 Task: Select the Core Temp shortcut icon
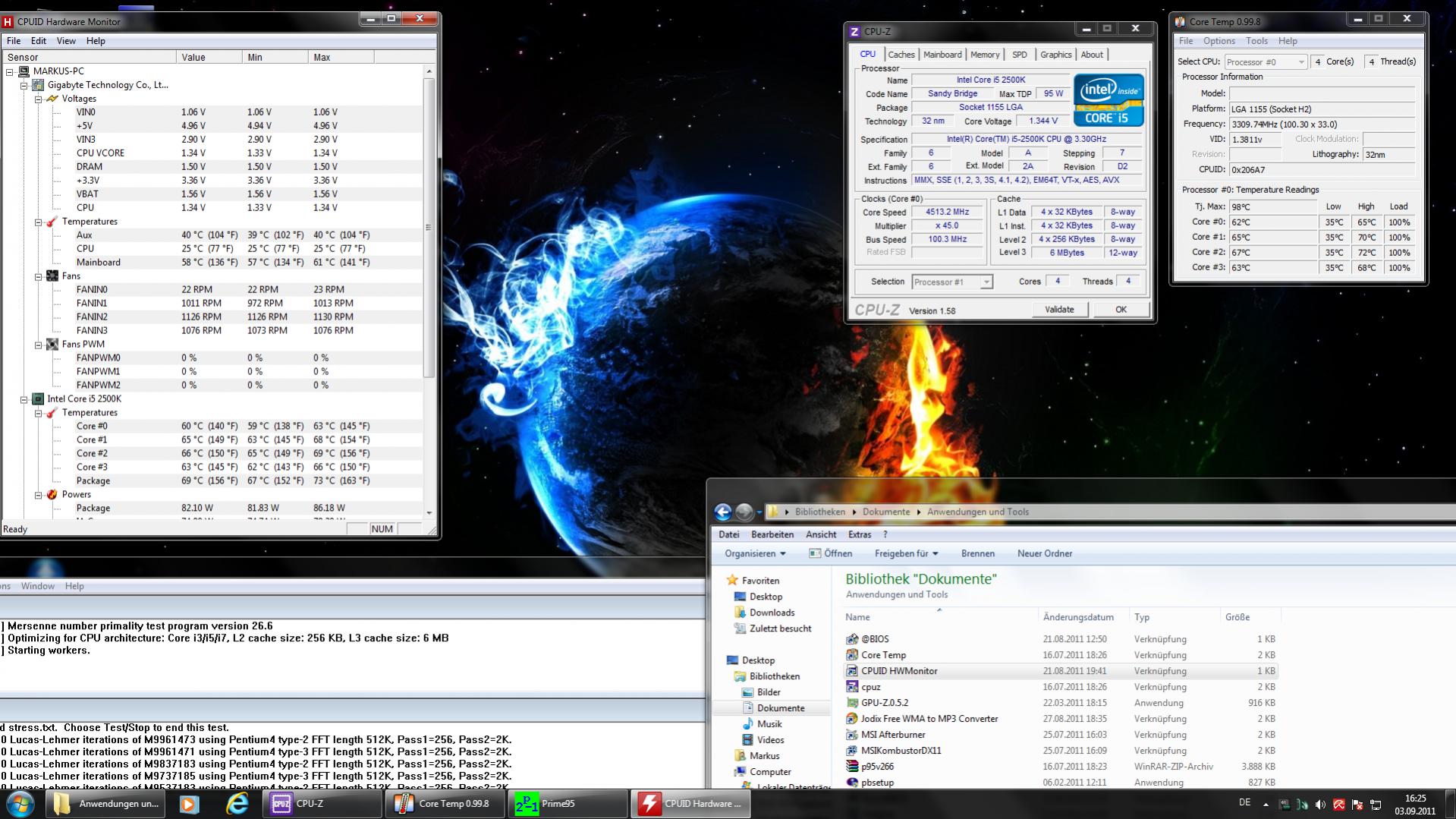click(852, 655)
